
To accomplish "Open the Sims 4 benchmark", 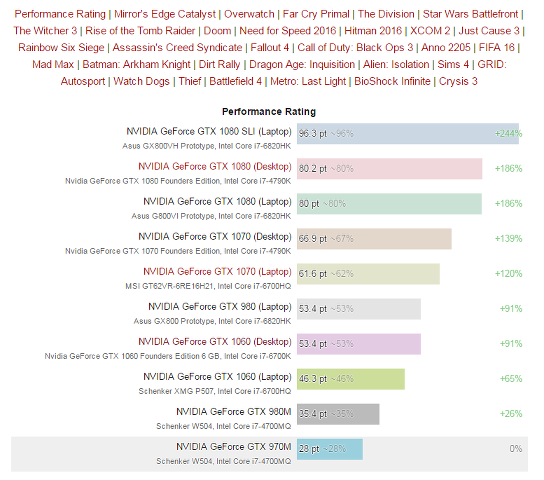I will click(x=453, y=65).
